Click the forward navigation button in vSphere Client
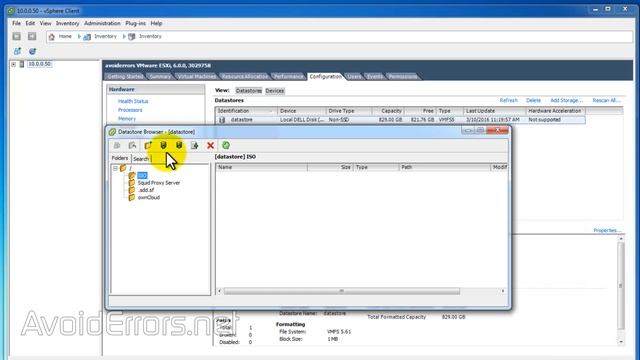 click(32, 36)
